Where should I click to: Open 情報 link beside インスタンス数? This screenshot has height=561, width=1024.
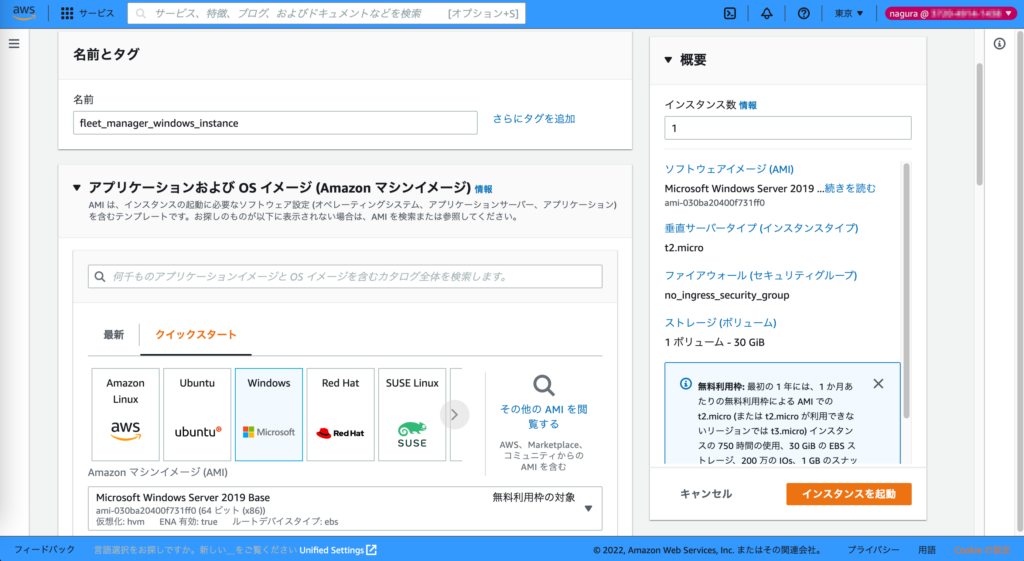point(748,105)
